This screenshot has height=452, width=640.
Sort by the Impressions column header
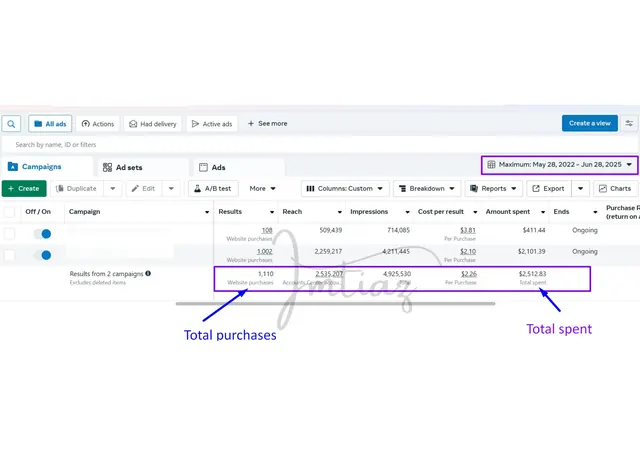point(380,212)
